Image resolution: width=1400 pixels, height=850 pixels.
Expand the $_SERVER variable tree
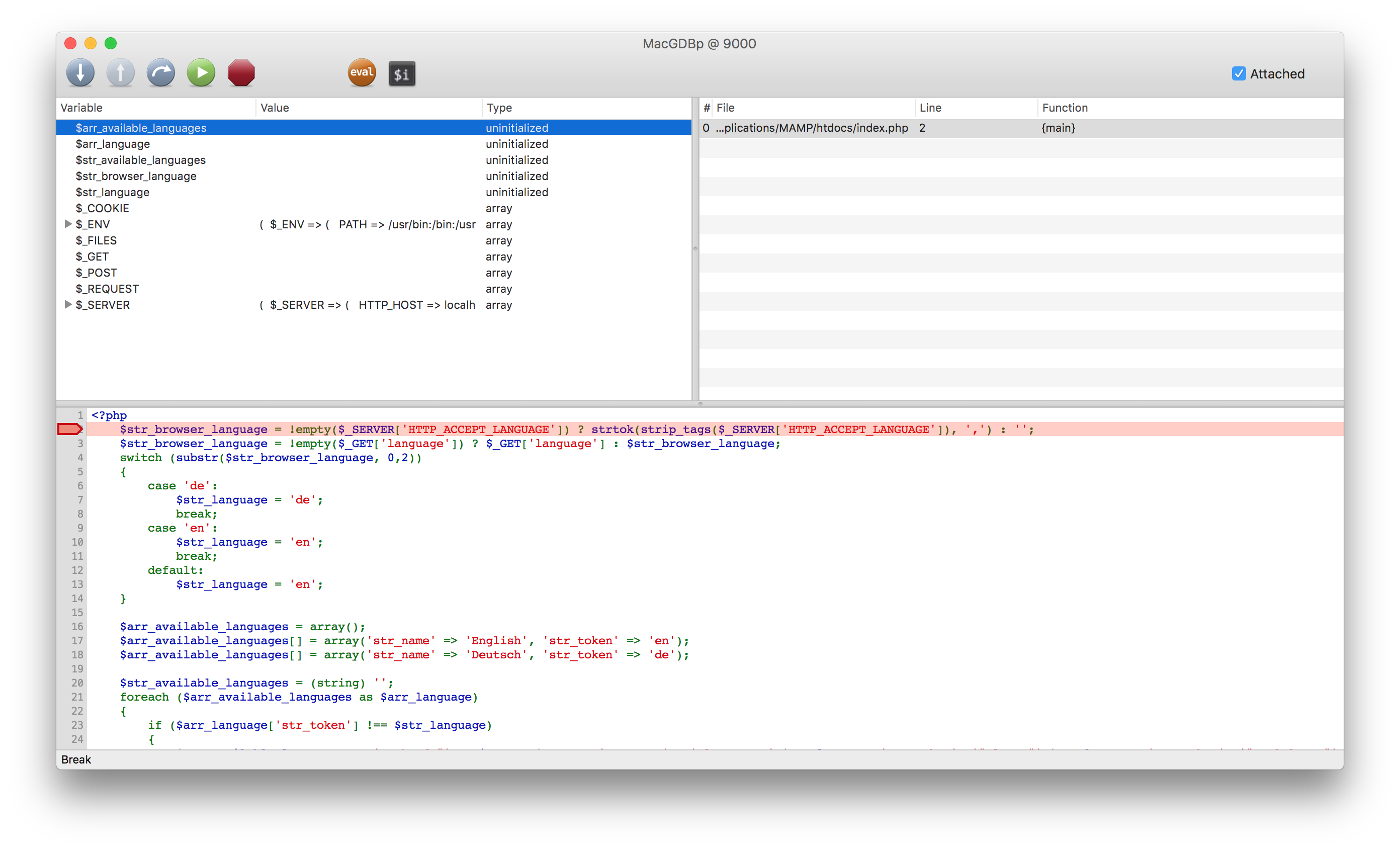point(68,305)
